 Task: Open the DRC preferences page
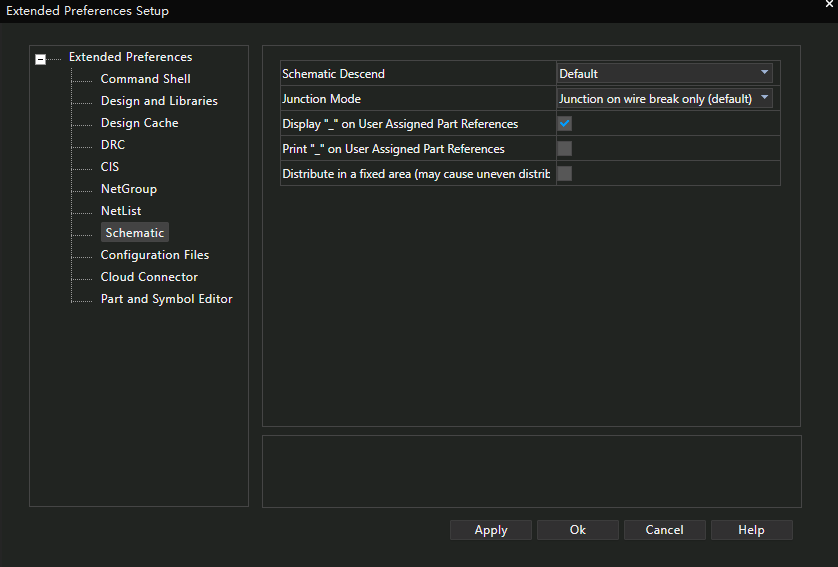pyautogui.click(x=113, y=145)
